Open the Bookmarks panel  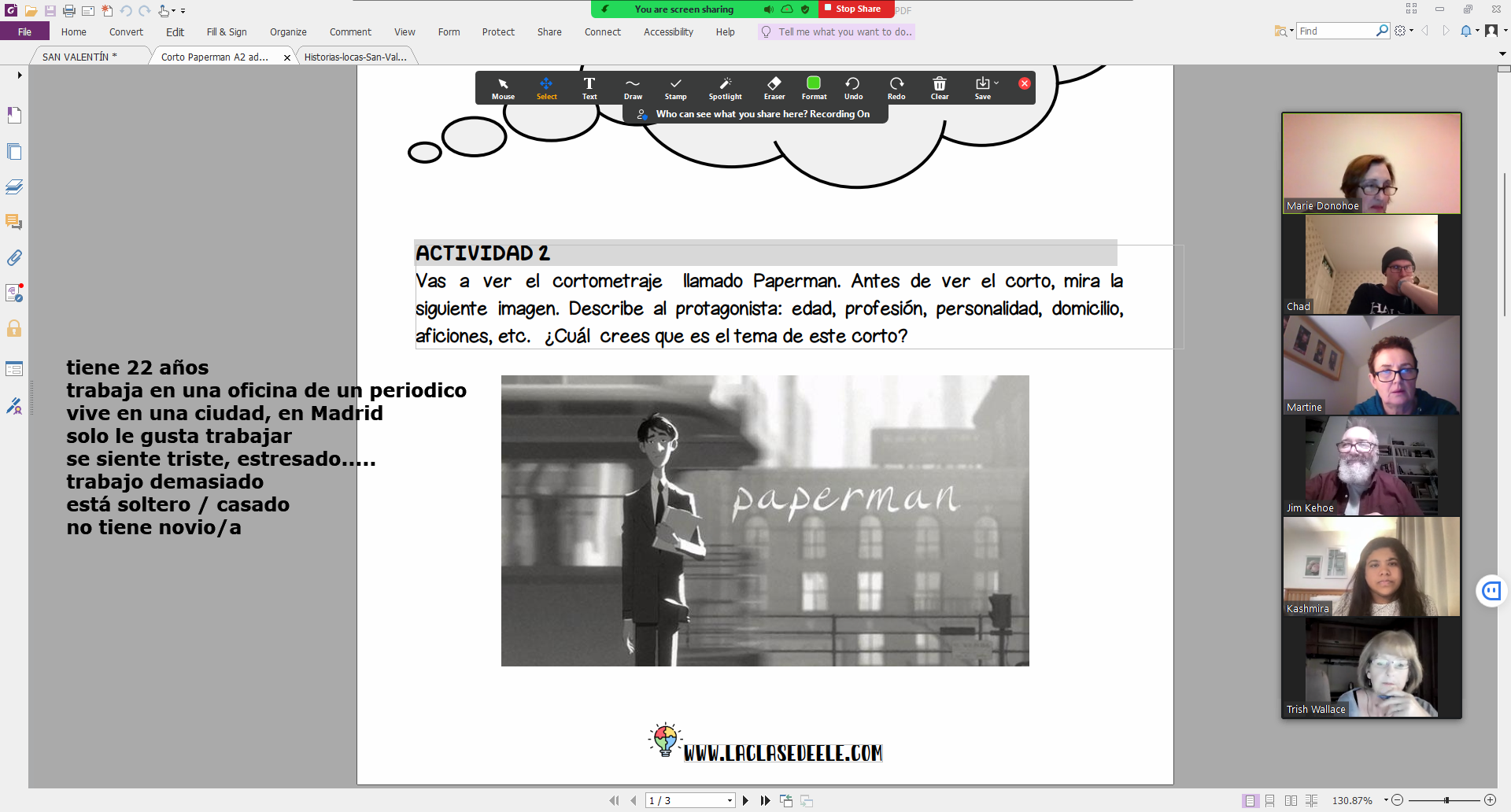pos(14,115)
